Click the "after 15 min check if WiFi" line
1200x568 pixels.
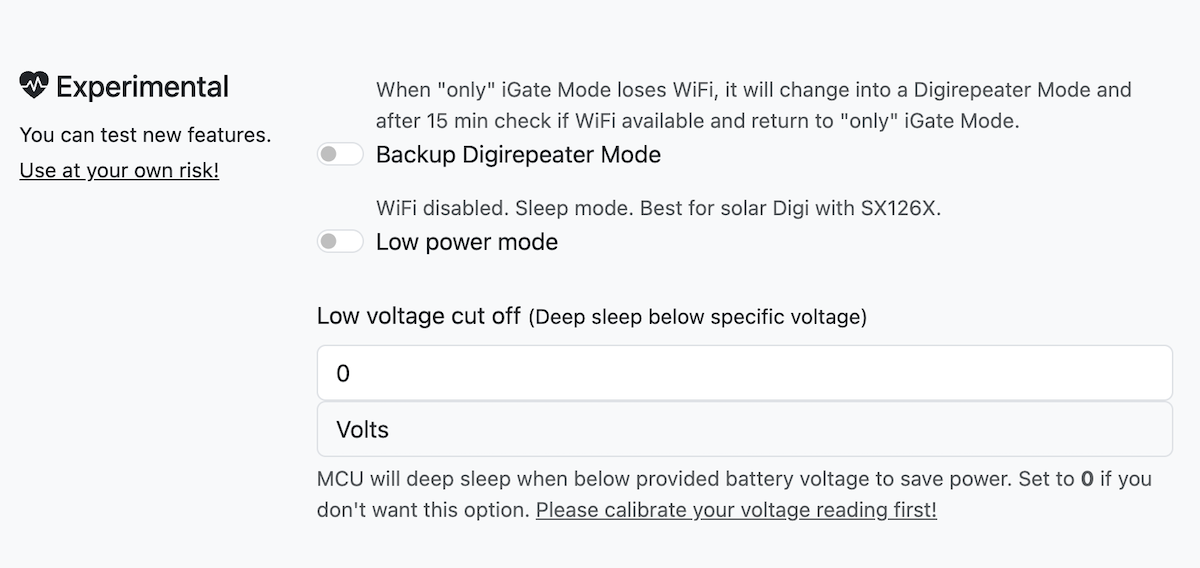(696, 122)
